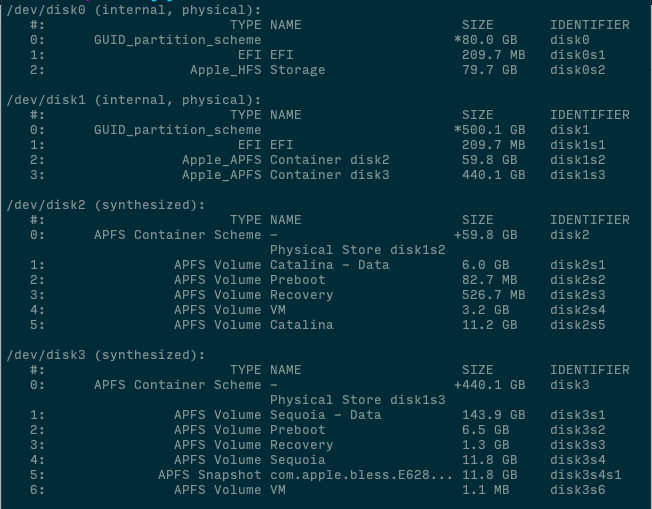Screen dimensions: 652x509
Task: Click the Sequoia - Data volume name
Action: coord(326,415)
